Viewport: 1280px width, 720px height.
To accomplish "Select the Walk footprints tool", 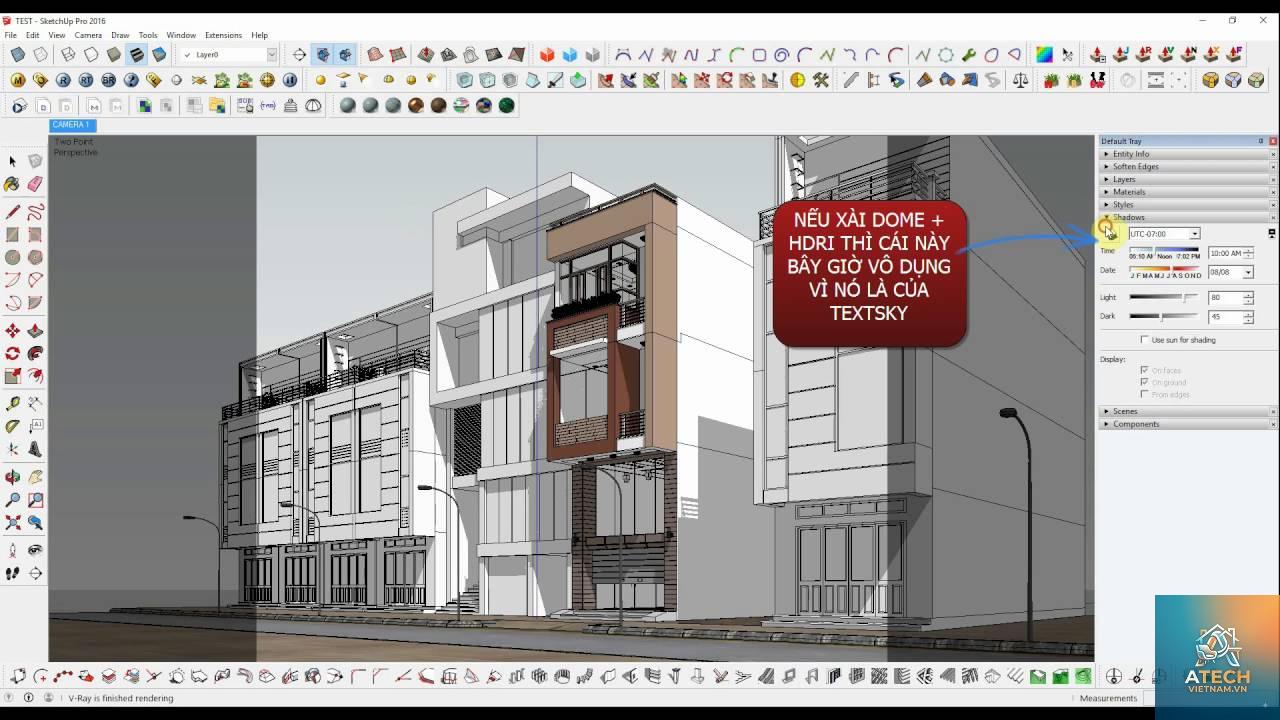I will pyautogui.click(x=13, y=573).
